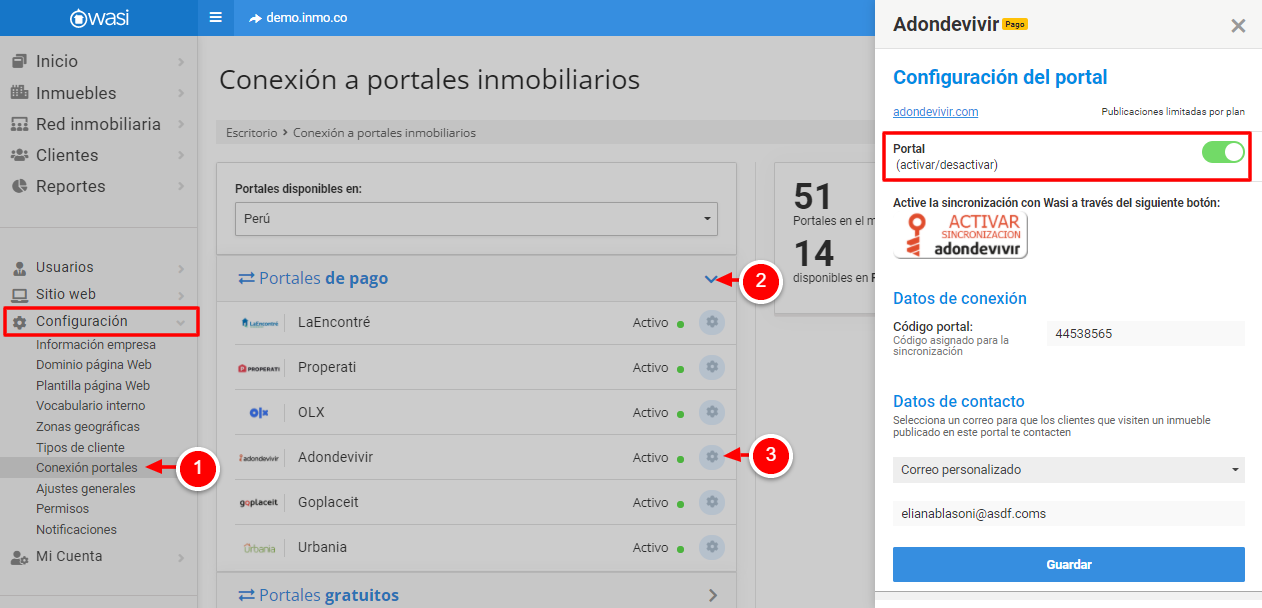Collapse the Portales de pago section
Viewport: 1262px width, 608px height.
click(x=711, y=279)
